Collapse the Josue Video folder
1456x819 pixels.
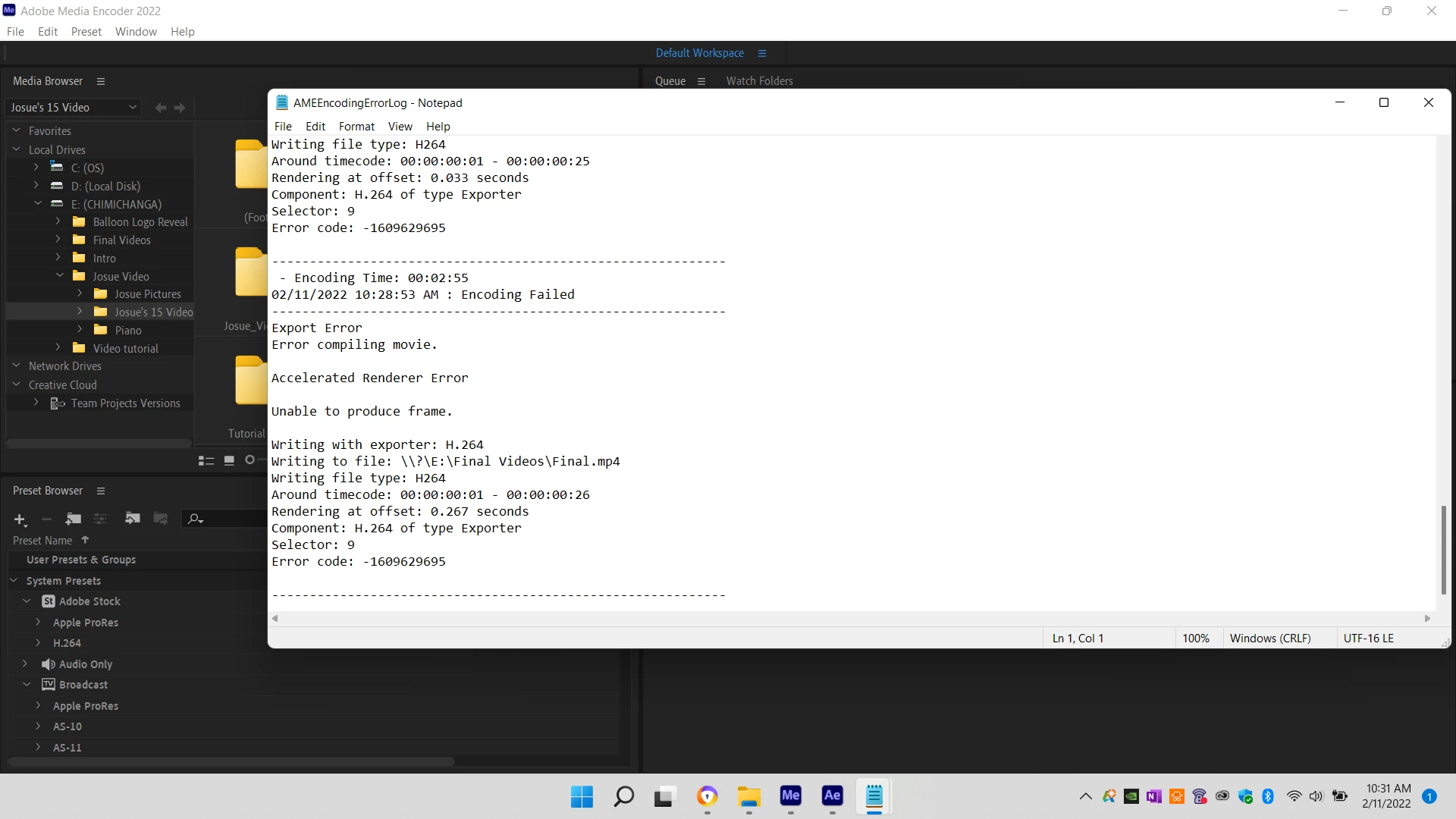(x=60, y=276)
